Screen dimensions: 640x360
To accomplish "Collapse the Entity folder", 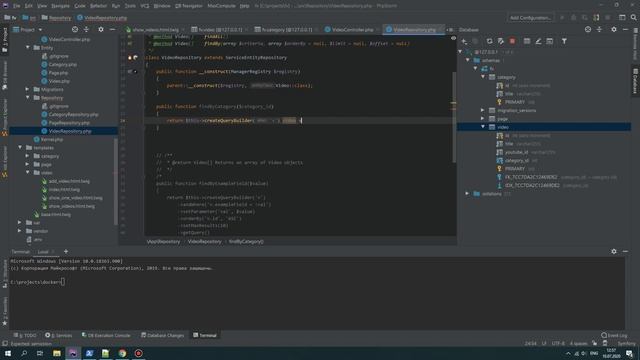I will 28,47.
